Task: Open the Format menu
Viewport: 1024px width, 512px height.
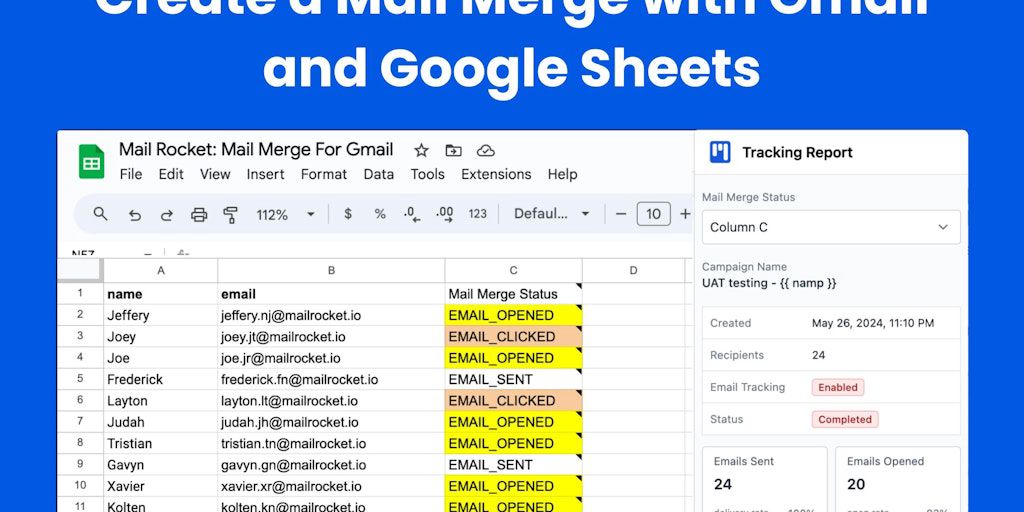Action: [324, 174]
